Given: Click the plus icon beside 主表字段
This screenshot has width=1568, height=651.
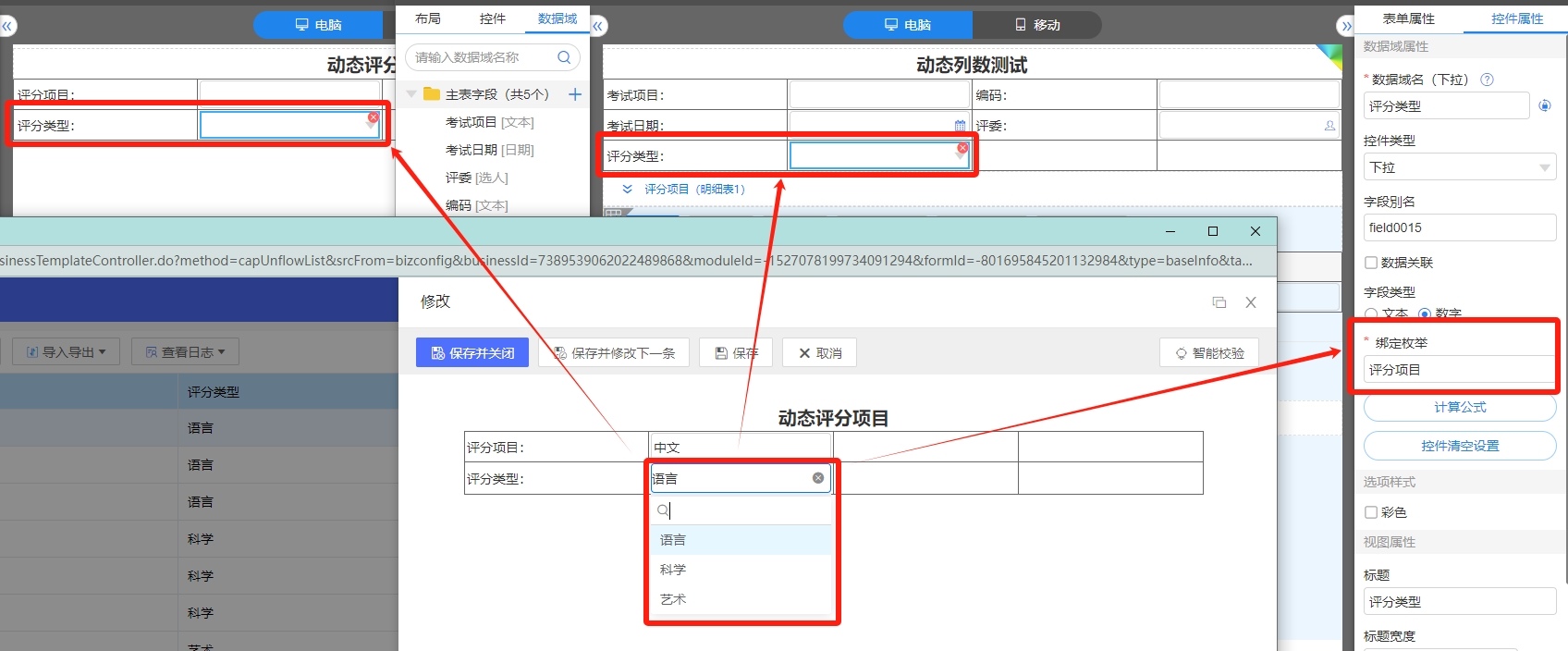Looking at the screenshot, I should click(x=575, y=94).
